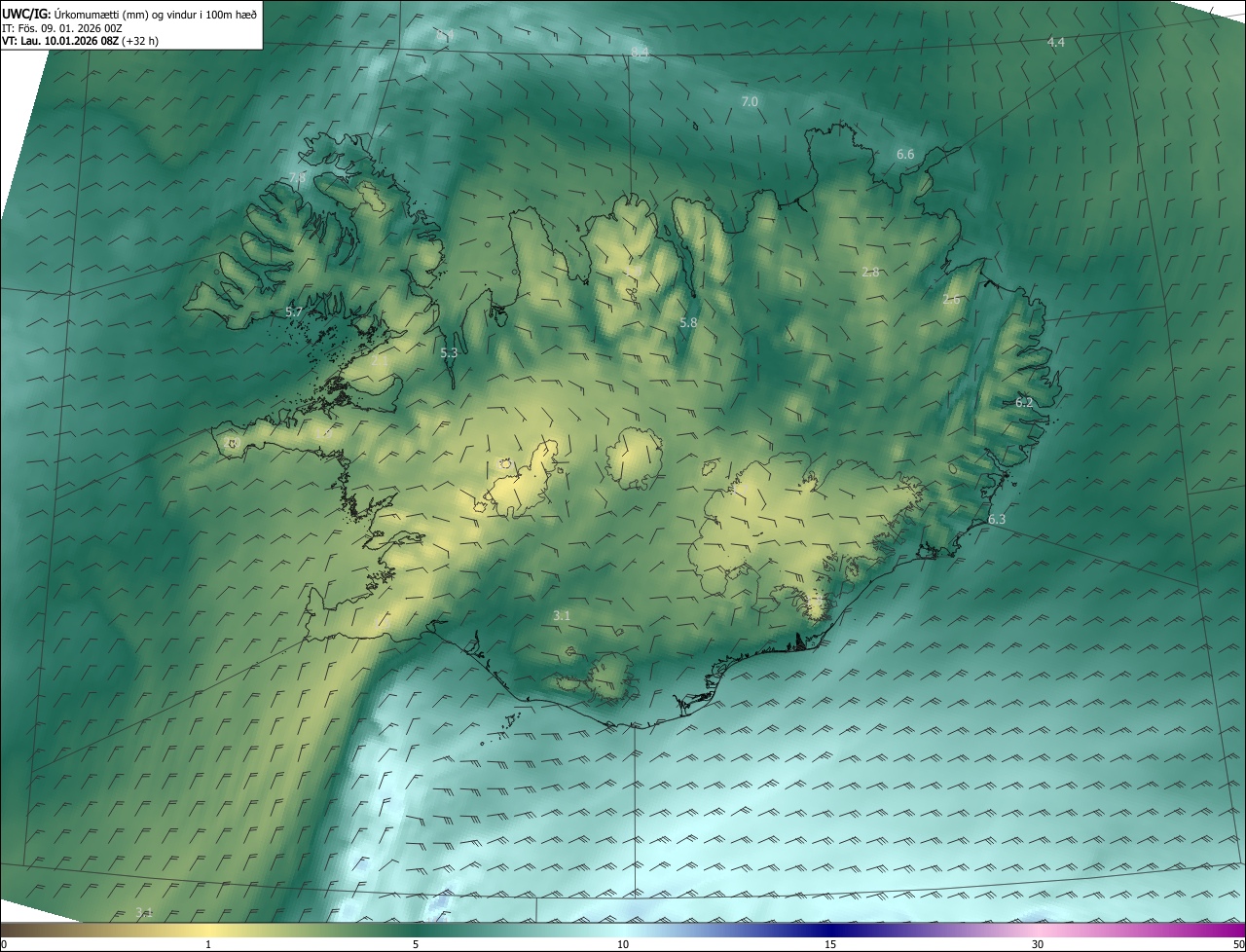Click the yellow segment of the color scale
1246x952 pixels.
pyautogui.click(x=208, y=930)
